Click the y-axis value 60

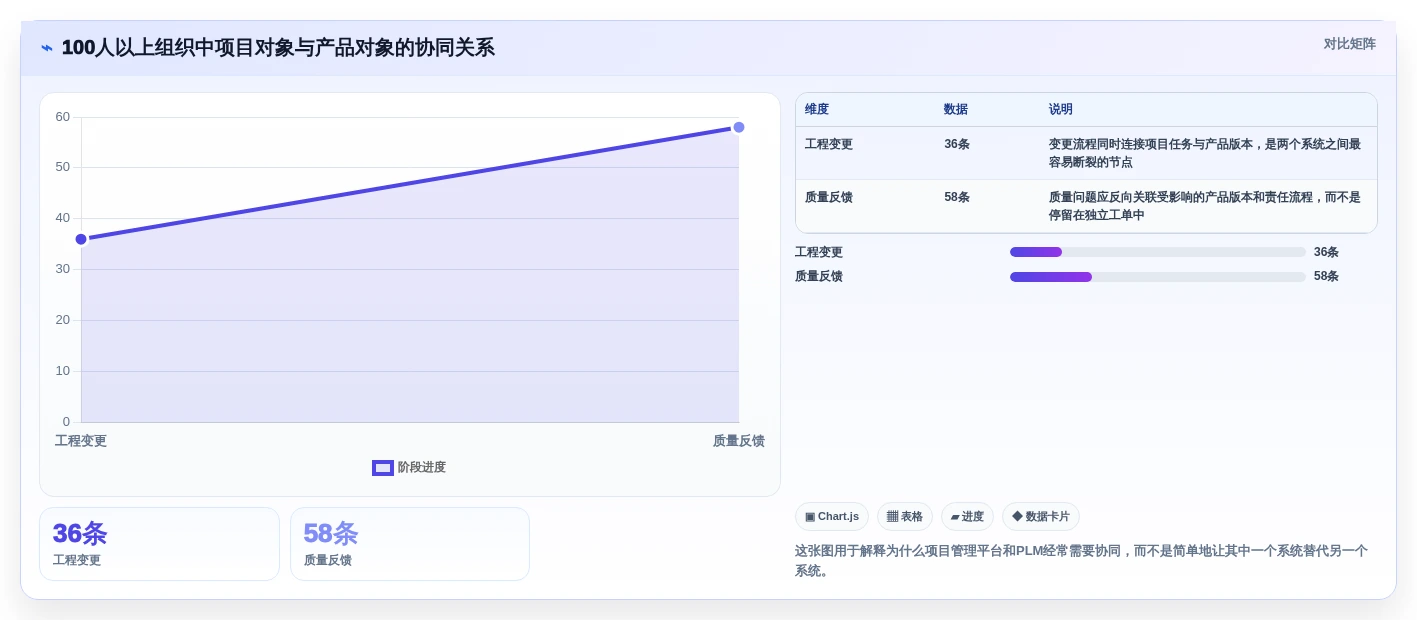coord(63,117)
